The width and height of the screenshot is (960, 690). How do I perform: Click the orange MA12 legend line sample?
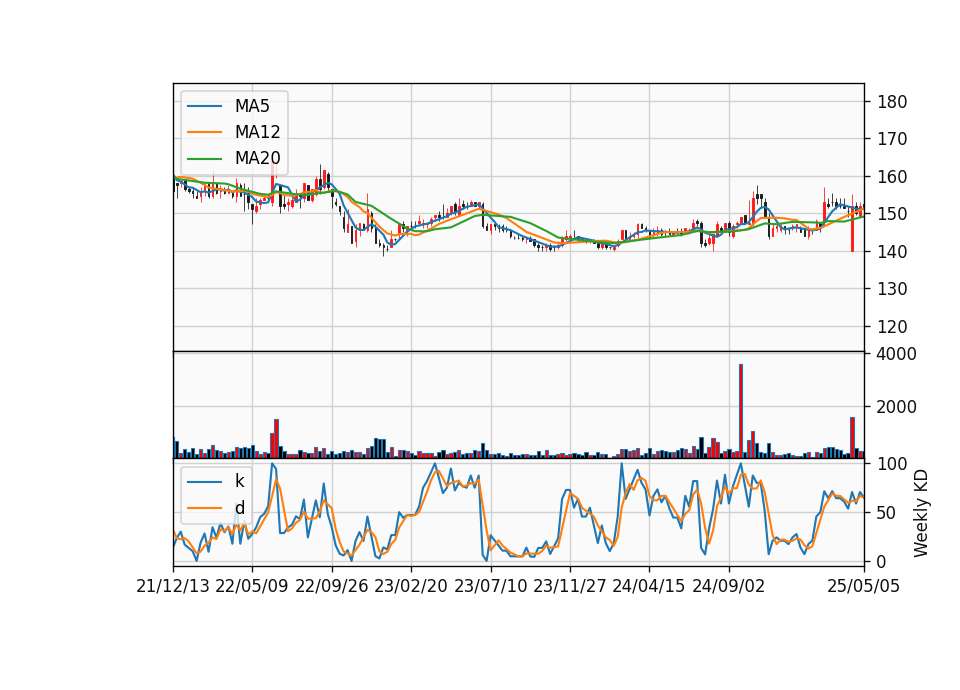point(204,132)
